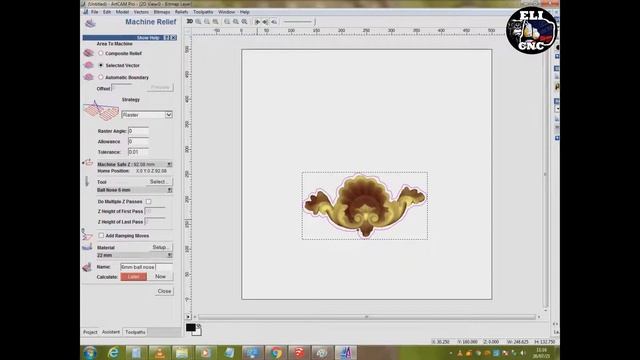Viewport: 640px width, 360px height.
Task: Open the Model menu
Action: [x=122, y=12]
